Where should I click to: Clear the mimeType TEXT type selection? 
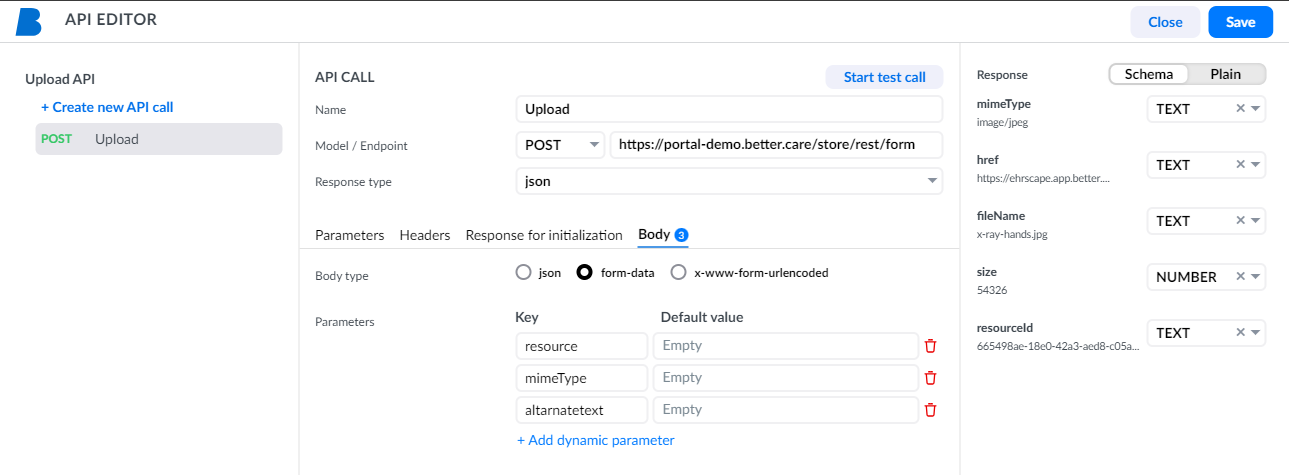coord(1240,109)
